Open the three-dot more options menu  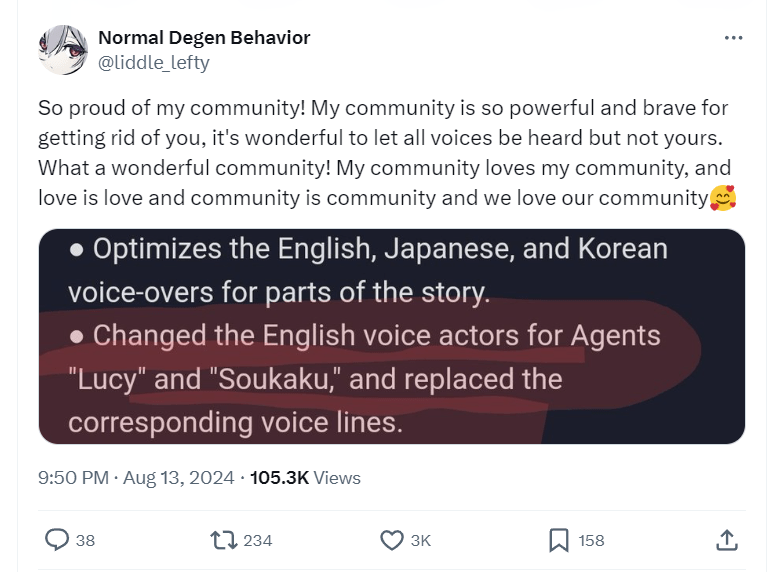(x=733, y=38)
